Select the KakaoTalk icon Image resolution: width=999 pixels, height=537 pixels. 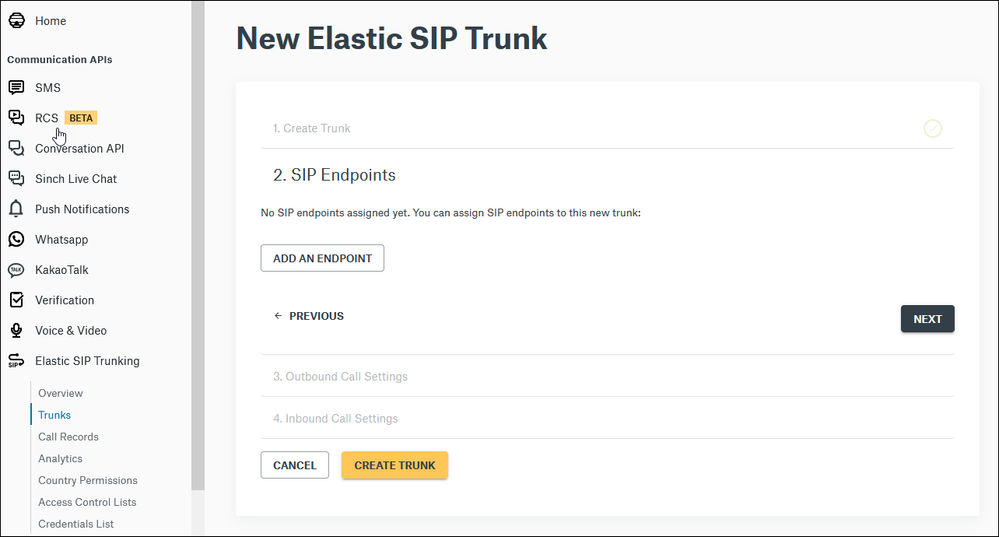coord(17,270)
